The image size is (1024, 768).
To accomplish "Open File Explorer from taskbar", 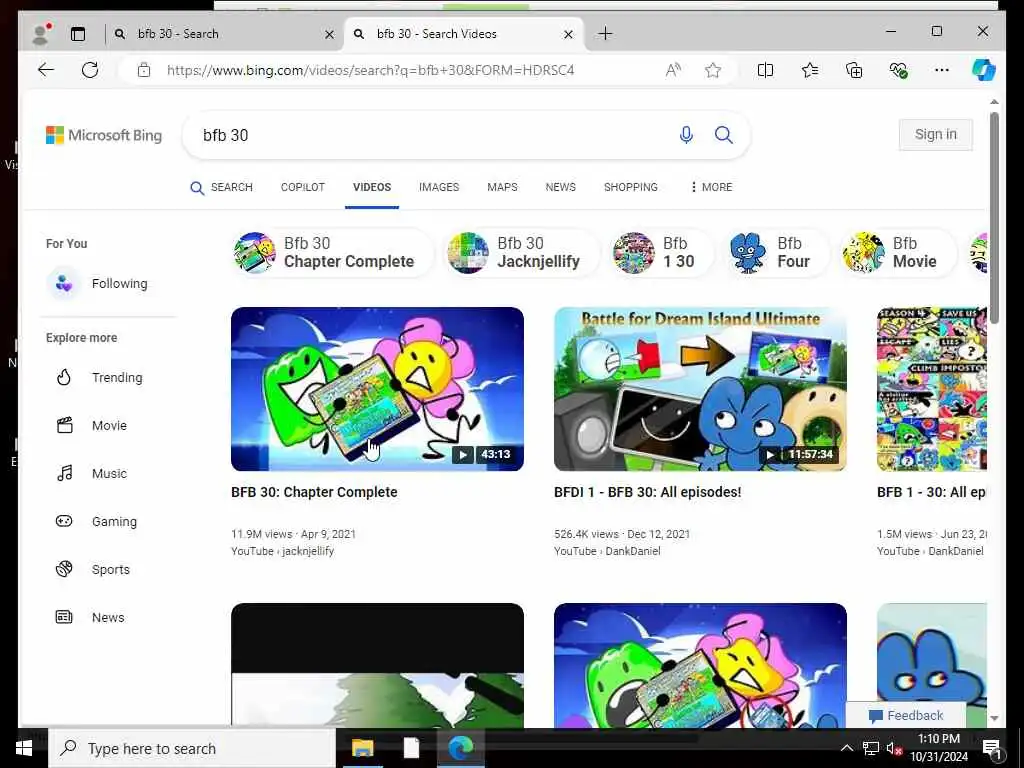I will pyautogui.click(x=362, y=748).
